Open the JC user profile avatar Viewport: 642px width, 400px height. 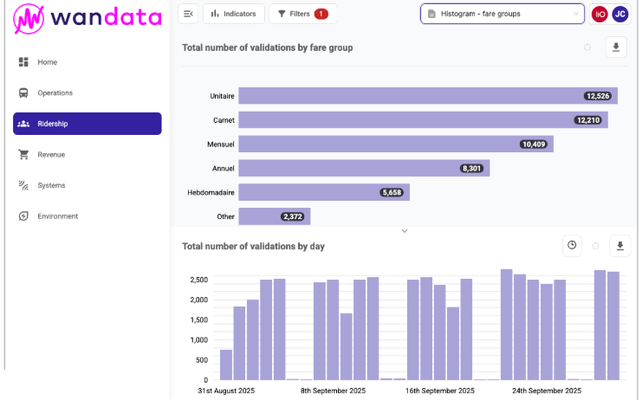(620, 14)
